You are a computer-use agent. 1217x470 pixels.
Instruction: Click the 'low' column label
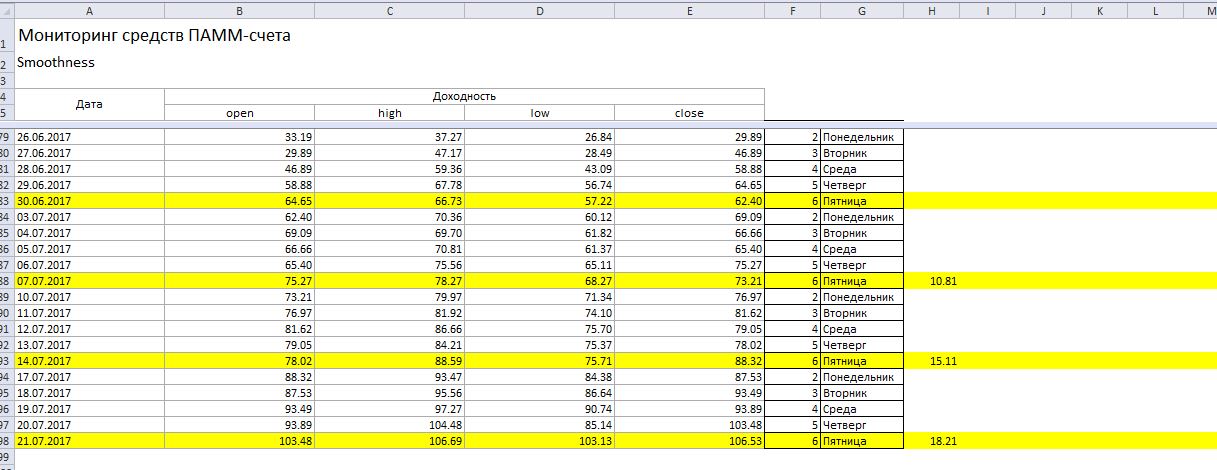(540, 113)
